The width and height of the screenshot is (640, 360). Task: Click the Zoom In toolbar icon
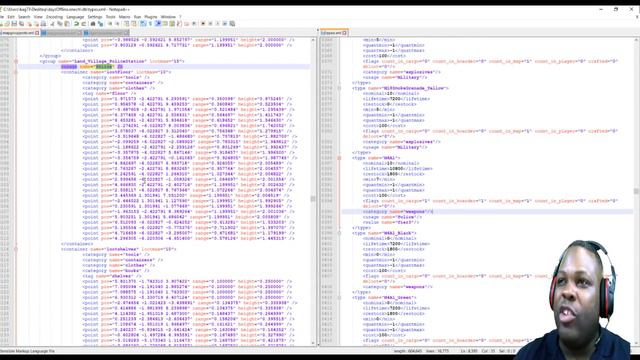(x=110, y=24)
